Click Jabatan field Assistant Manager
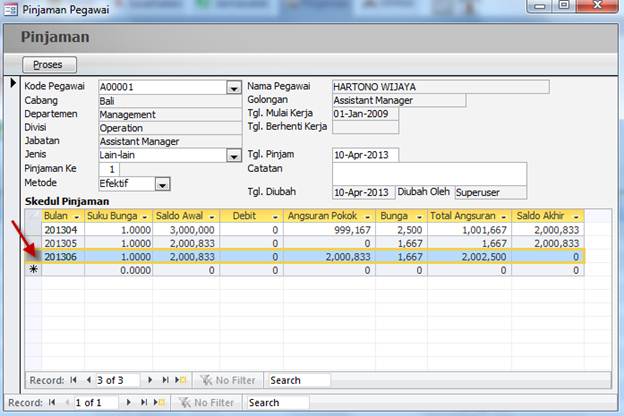 (x=170, y=142)
